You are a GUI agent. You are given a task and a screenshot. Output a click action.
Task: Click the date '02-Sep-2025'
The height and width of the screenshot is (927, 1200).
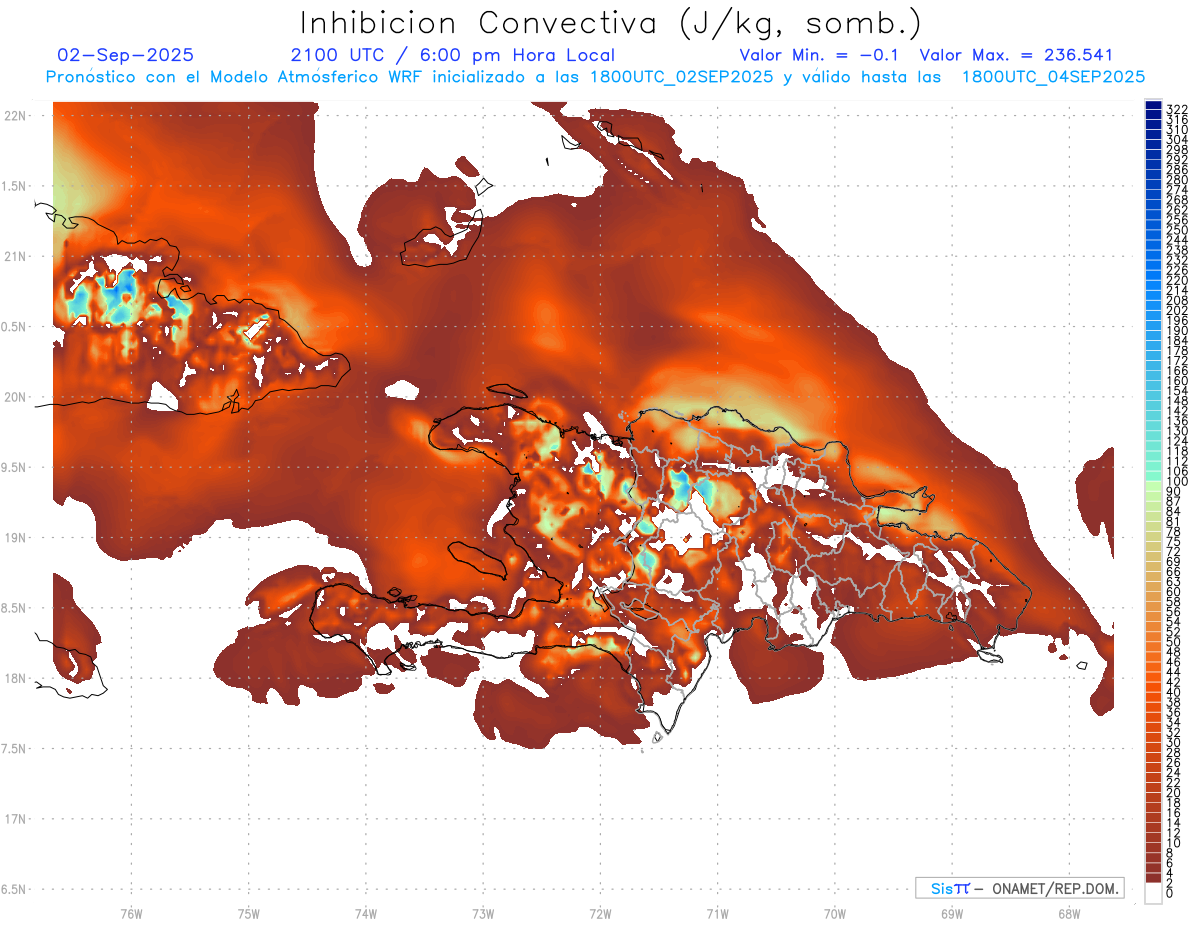point(125,55)
